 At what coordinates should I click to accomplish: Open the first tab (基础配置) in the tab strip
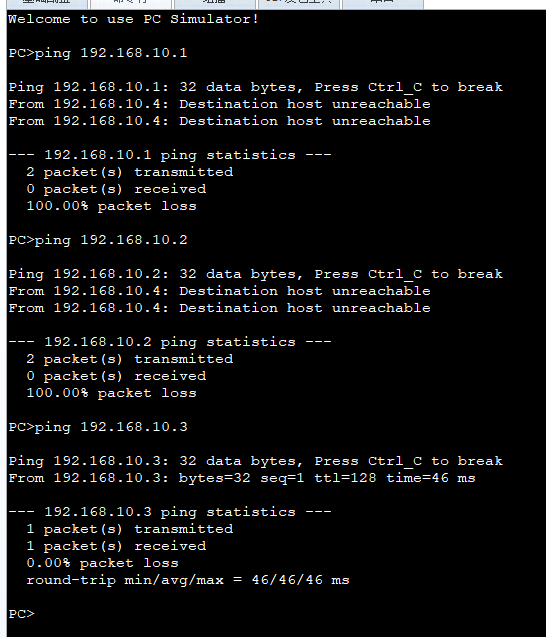tap(48, 3)
